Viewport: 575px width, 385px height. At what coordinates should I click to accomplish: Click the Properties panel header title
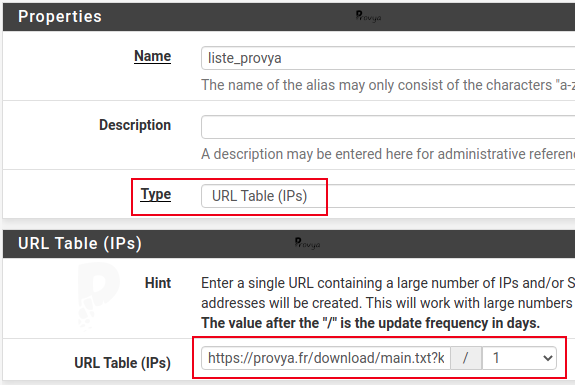pos(60,16)
